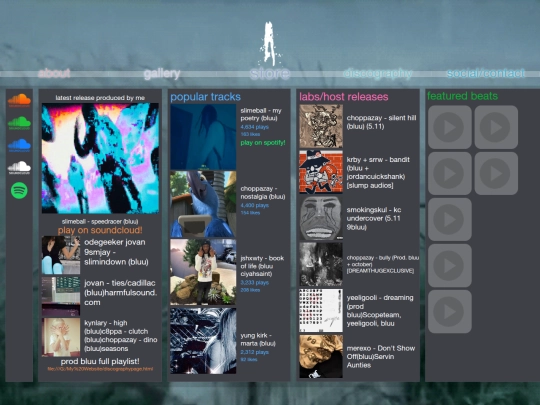This screenshot has height=405, width=540.
Task: Play second-row right featured beat
Action: point(496,173)
